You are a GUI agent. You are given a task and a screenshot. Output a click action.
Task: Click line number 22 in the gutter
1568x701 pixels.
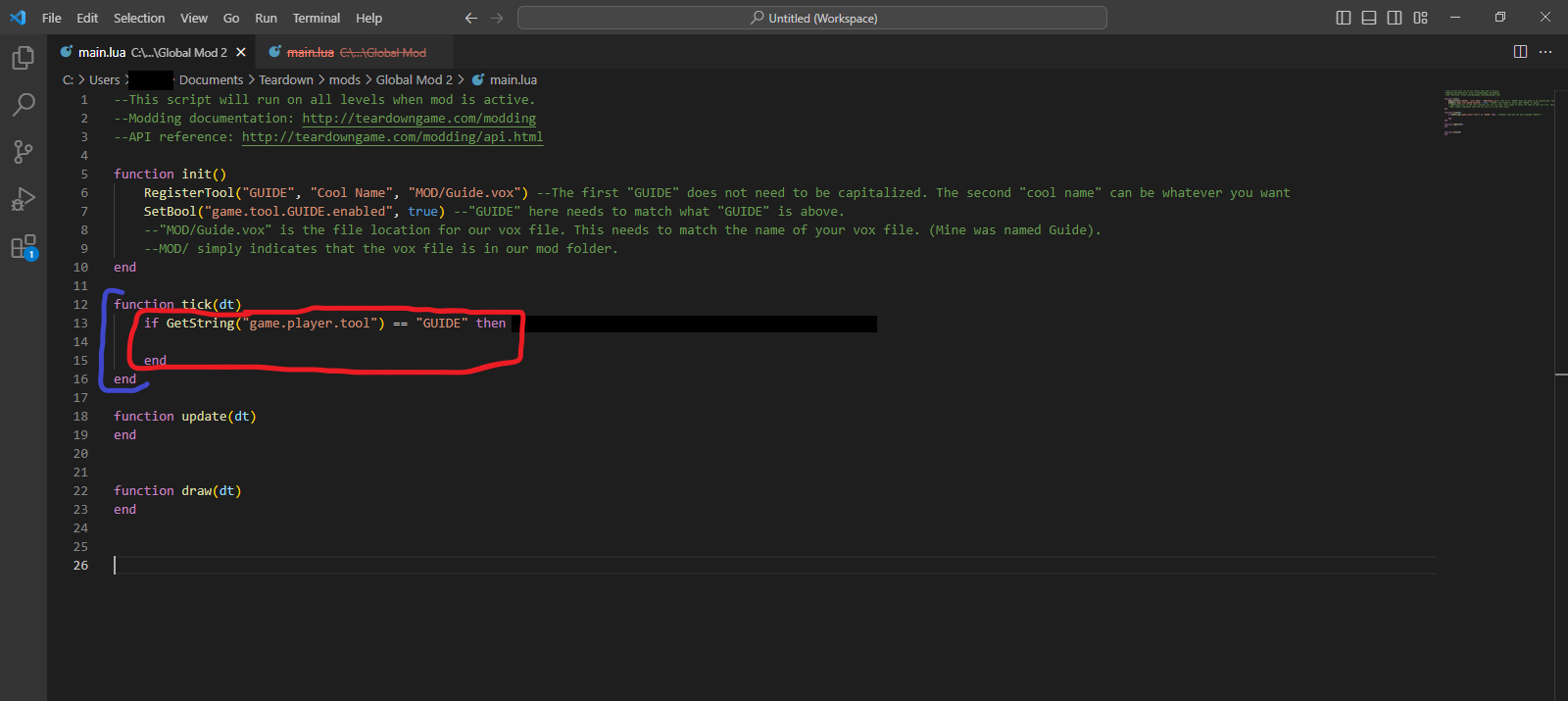(80, 491)
